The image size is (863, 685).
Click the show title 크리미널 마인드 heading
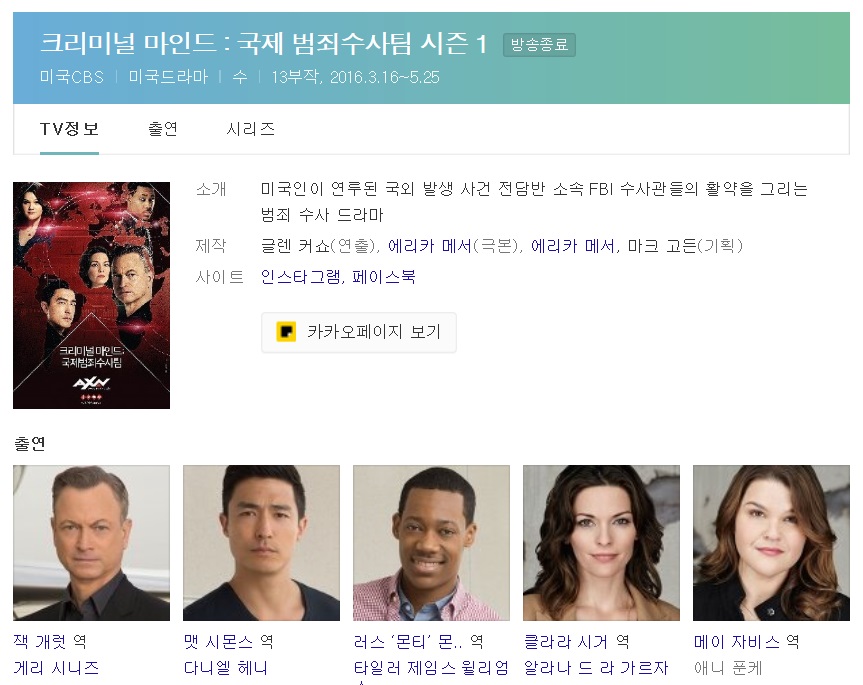264,43
